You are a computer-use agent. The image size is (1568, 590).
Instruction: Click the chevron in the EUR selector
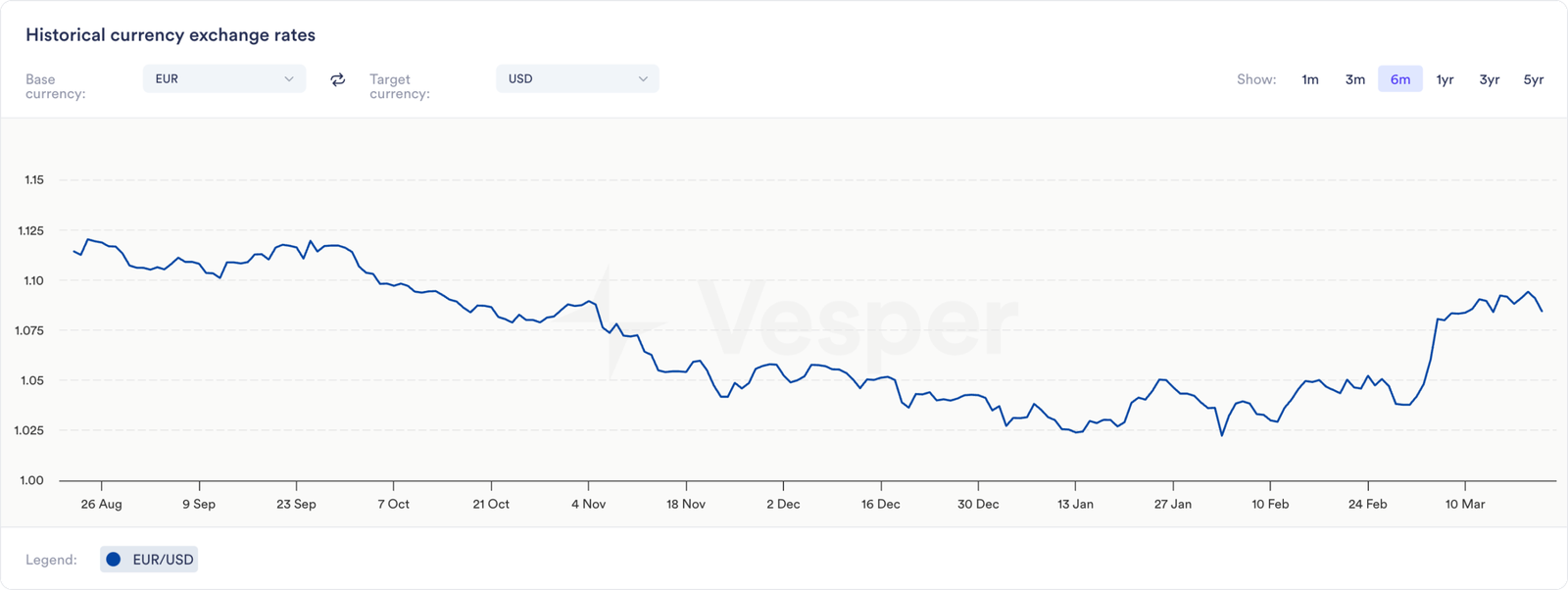coord(289,79)
